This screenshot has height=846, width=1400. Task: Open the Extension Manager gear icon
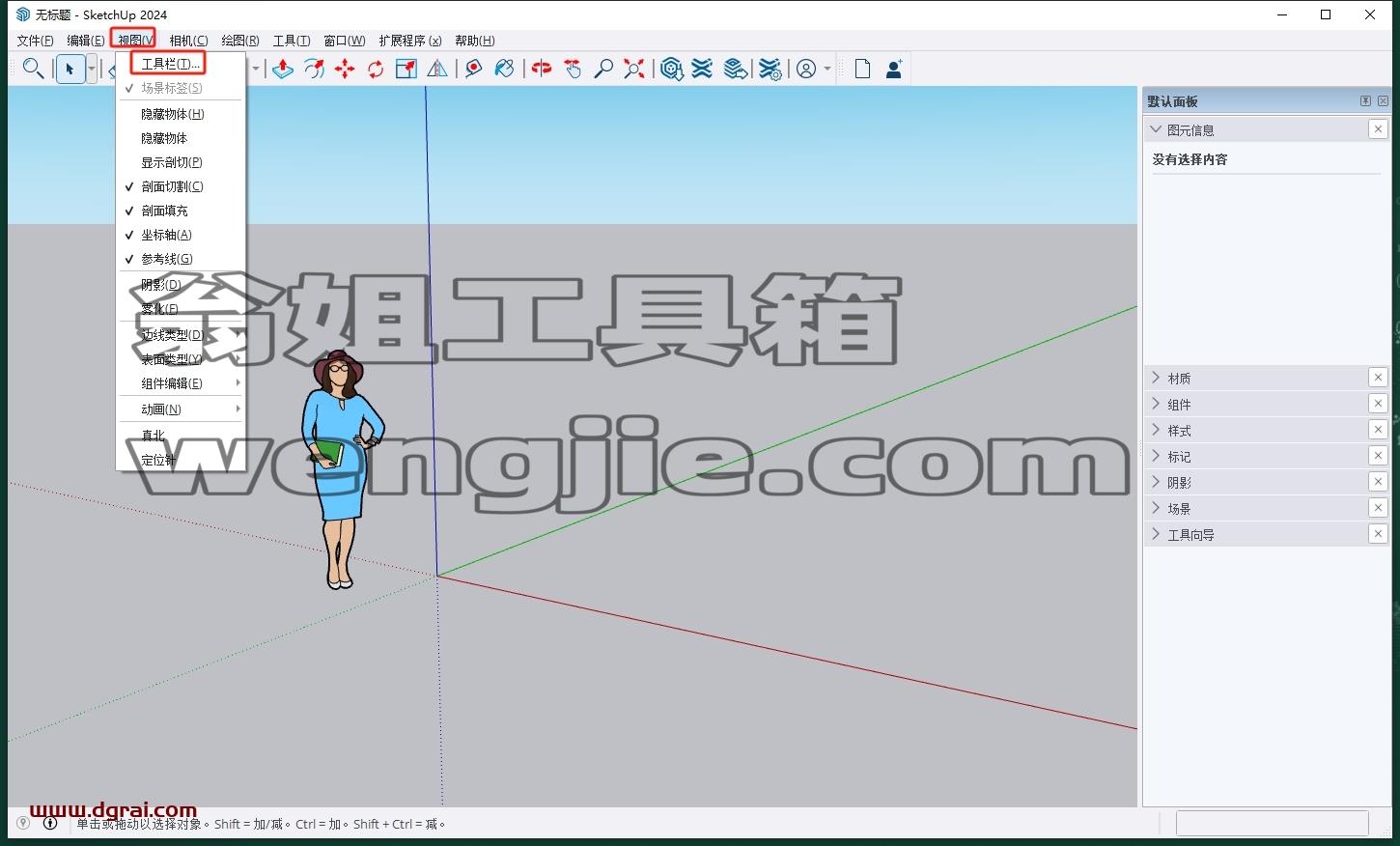(x=770, y=69)
